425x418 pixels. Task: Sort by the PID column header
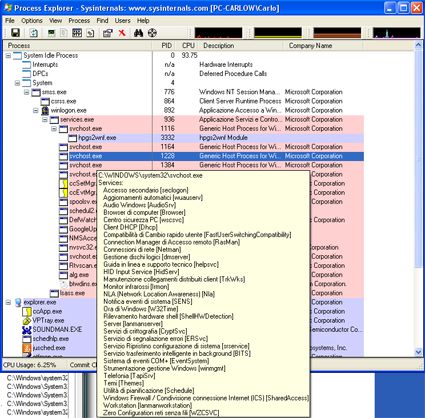[165, 46]
